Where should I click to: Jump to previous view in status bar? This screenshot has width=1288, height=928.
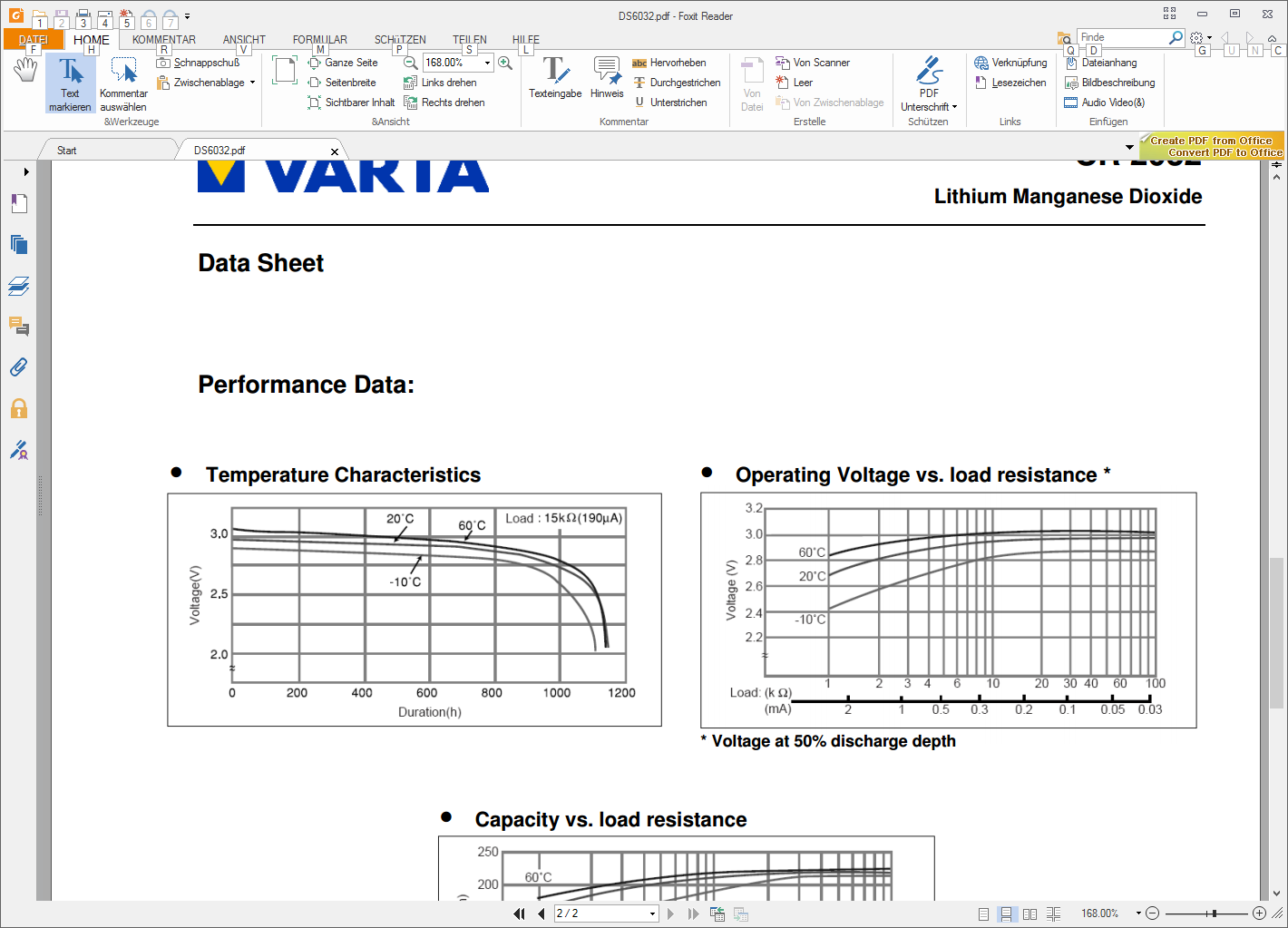[x=717, y=913]
